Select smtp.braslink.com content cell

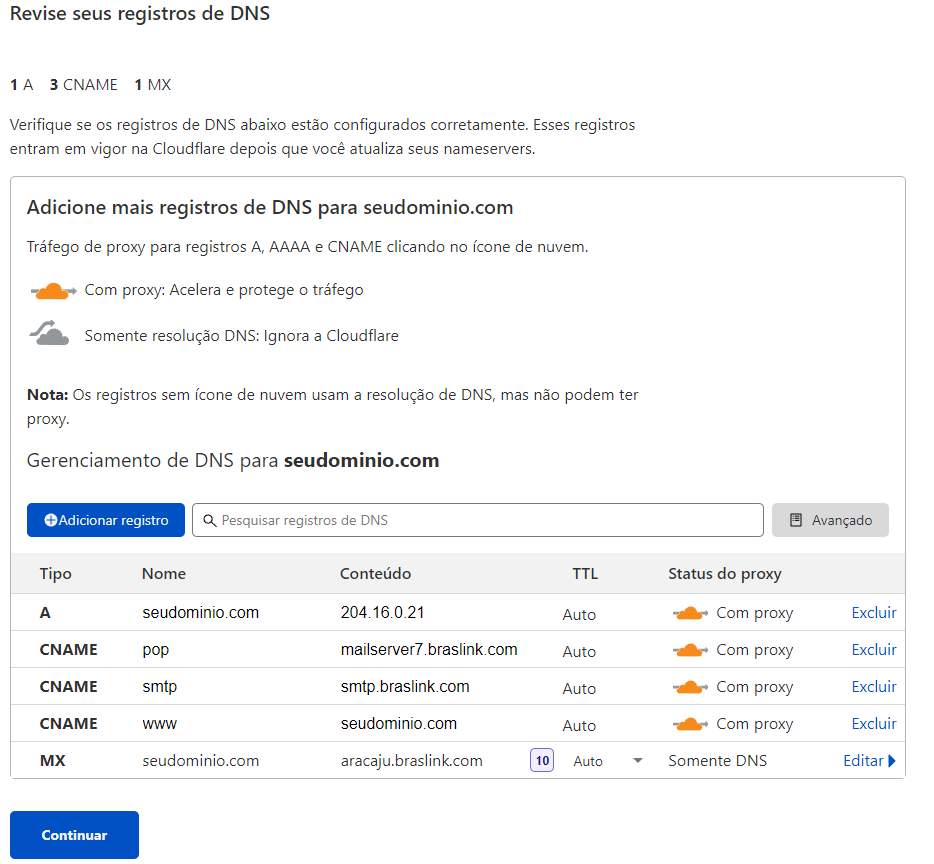click(405, 686)
